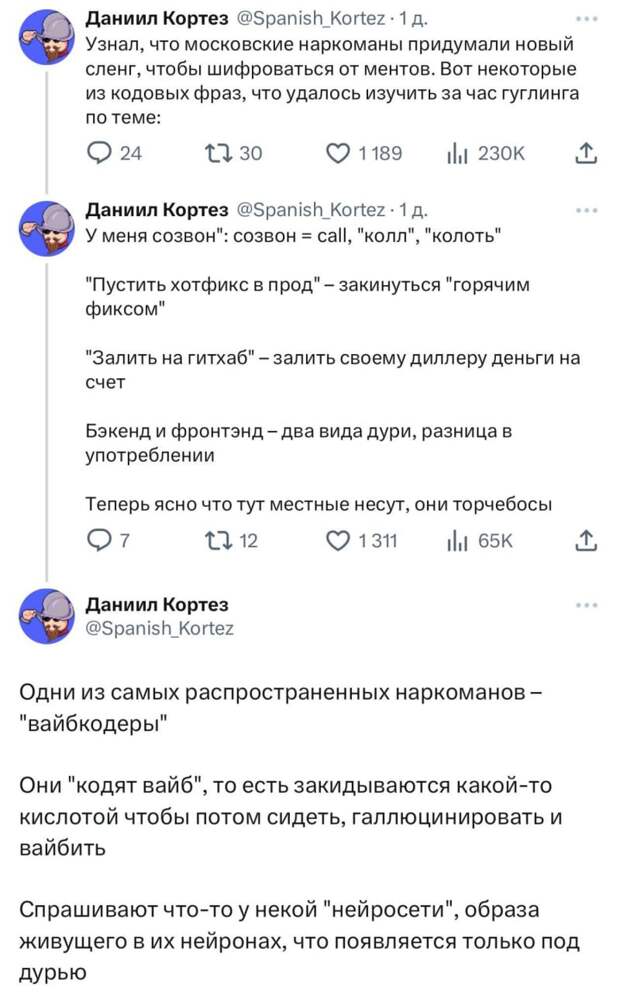View analytics of the tweet with 230K views

[x=456, y=153]
